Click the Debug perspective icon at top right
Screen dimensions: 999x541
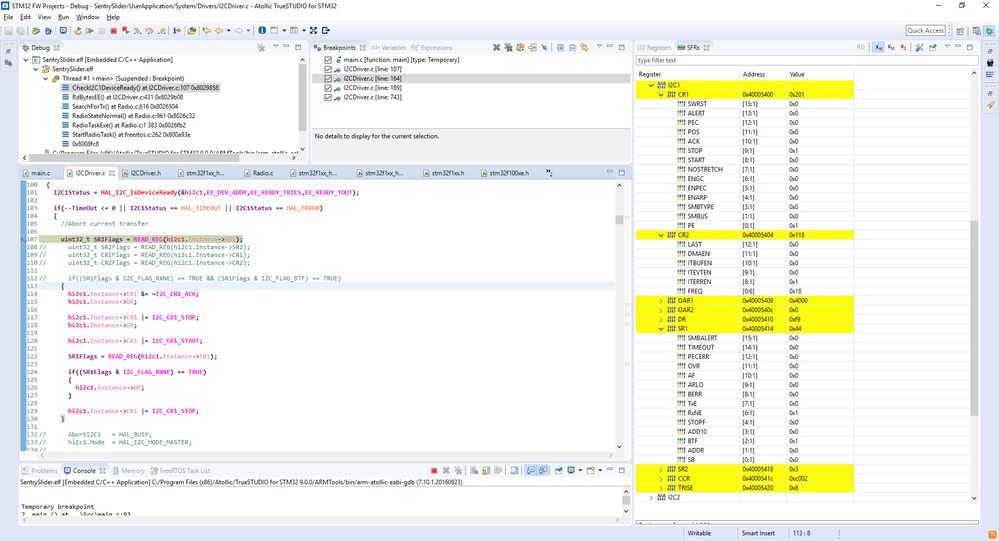pyautogui.click(x=989, y=31)
